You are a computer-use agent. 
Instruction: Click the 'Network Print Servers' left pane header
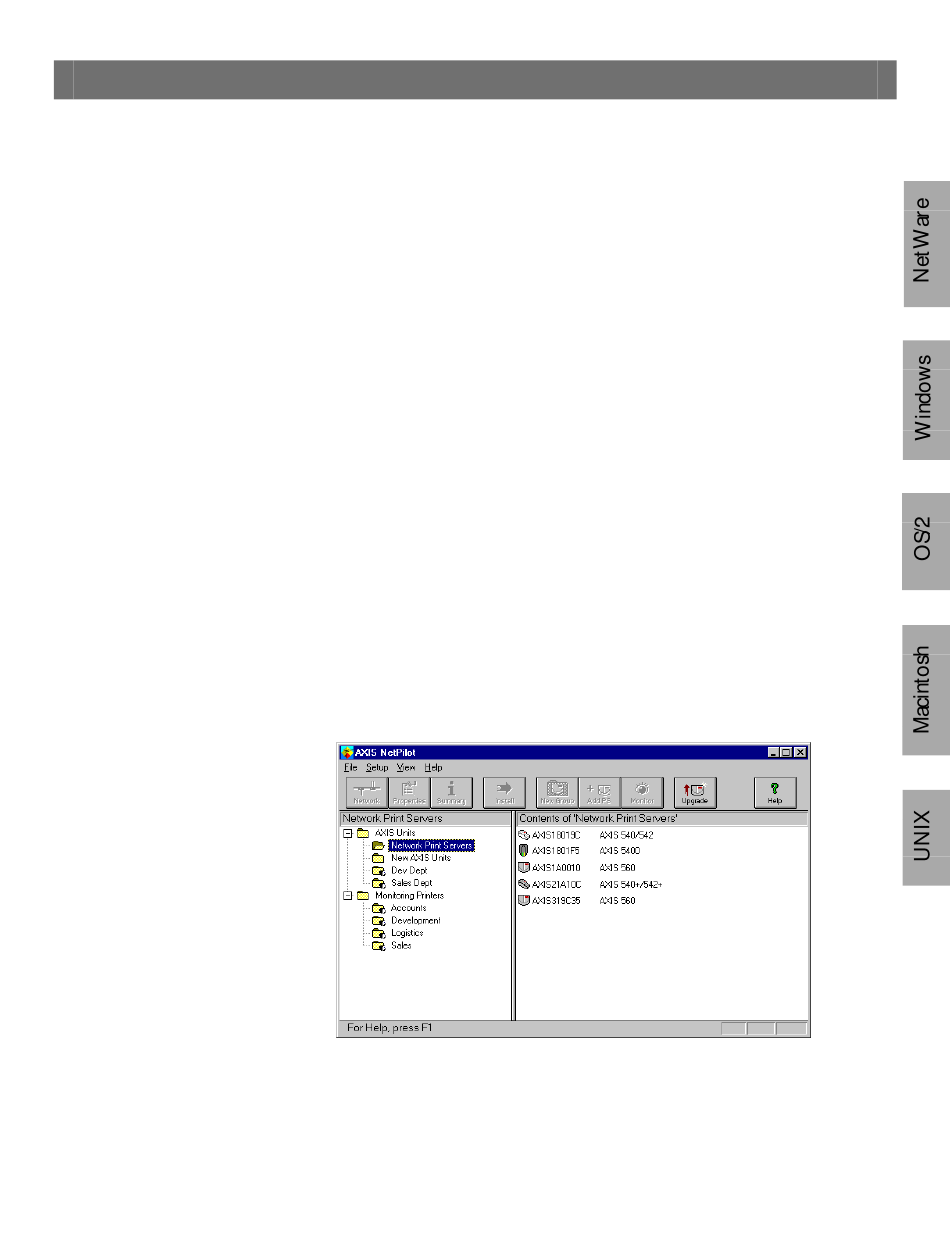click(x=425, y=818)
